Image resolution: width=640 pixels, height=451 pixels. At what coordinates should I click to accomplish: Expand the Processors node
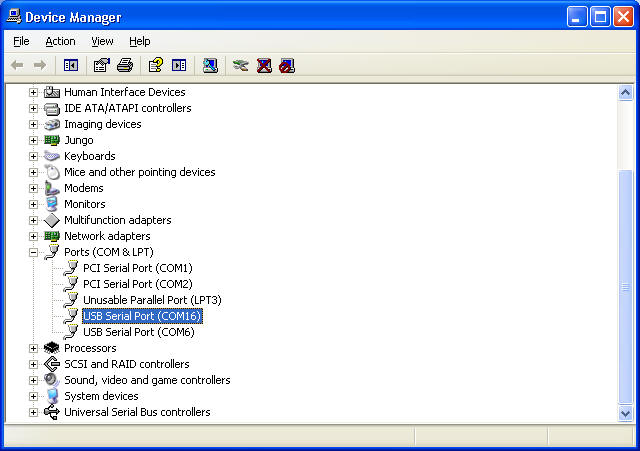click(33, 349)
